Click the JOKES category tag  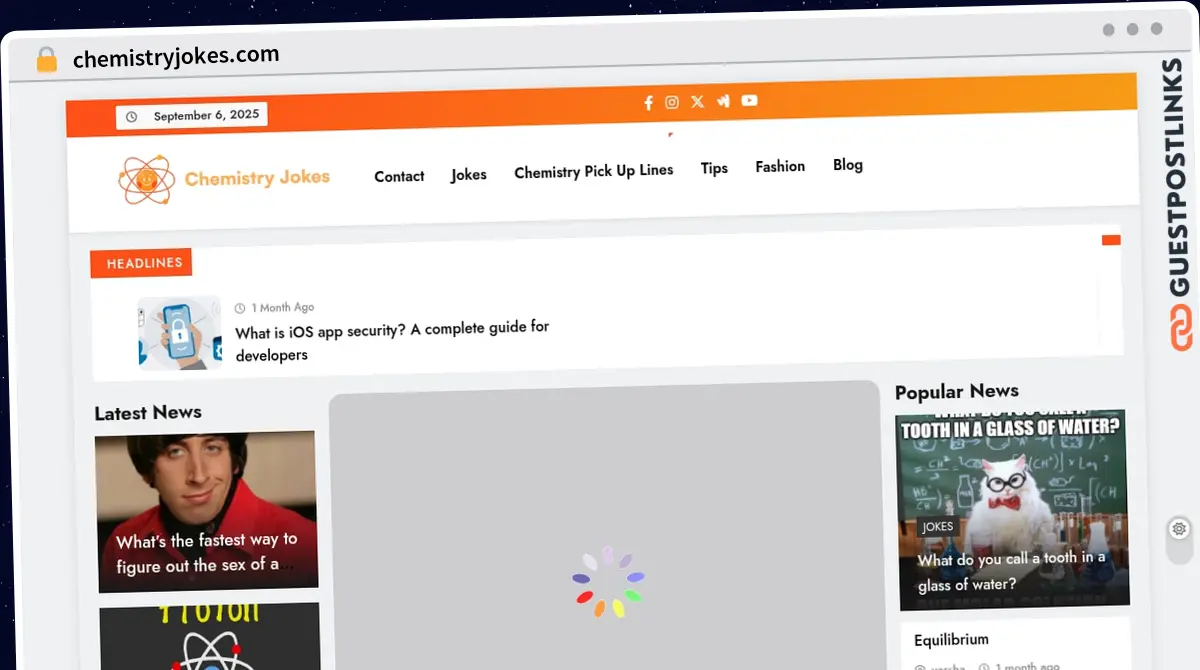[x=938, y=527]
